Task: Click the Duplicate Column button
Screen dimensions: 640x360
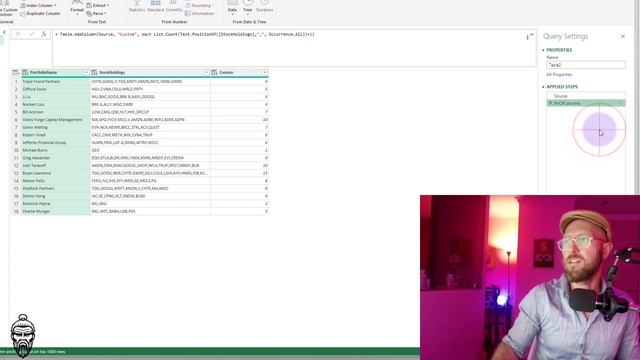Action: (40, 13)
